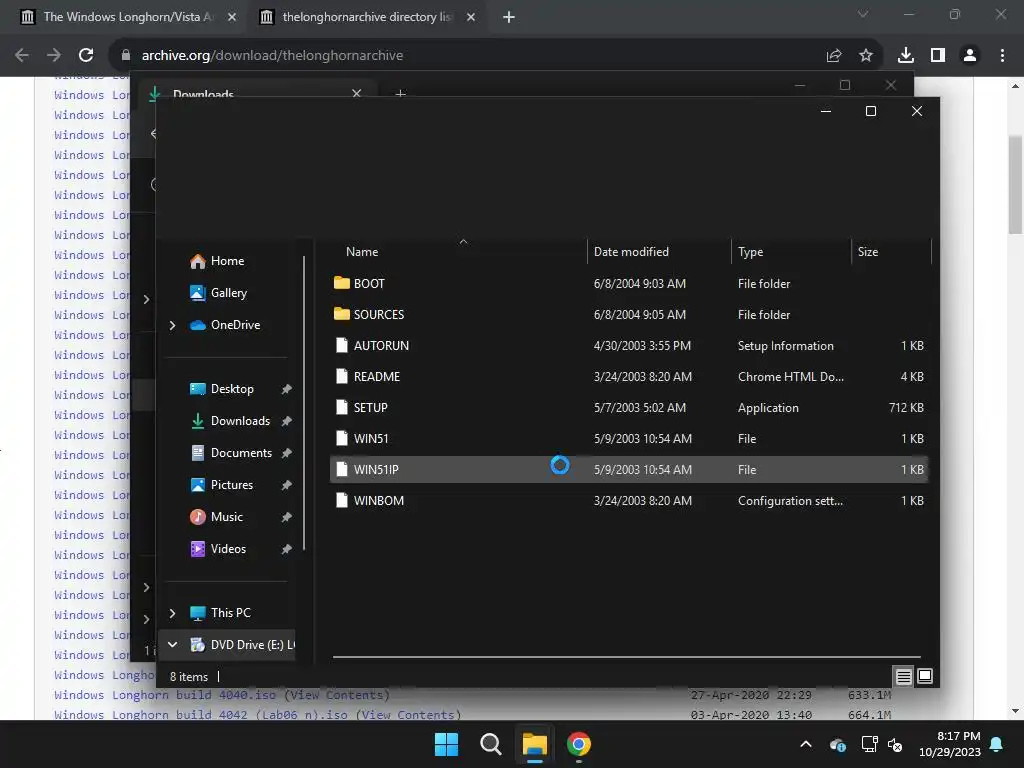Screen dimensions: 1024x768
Task: Switch to large thumbnails view button
Action: tap(925, 677)
